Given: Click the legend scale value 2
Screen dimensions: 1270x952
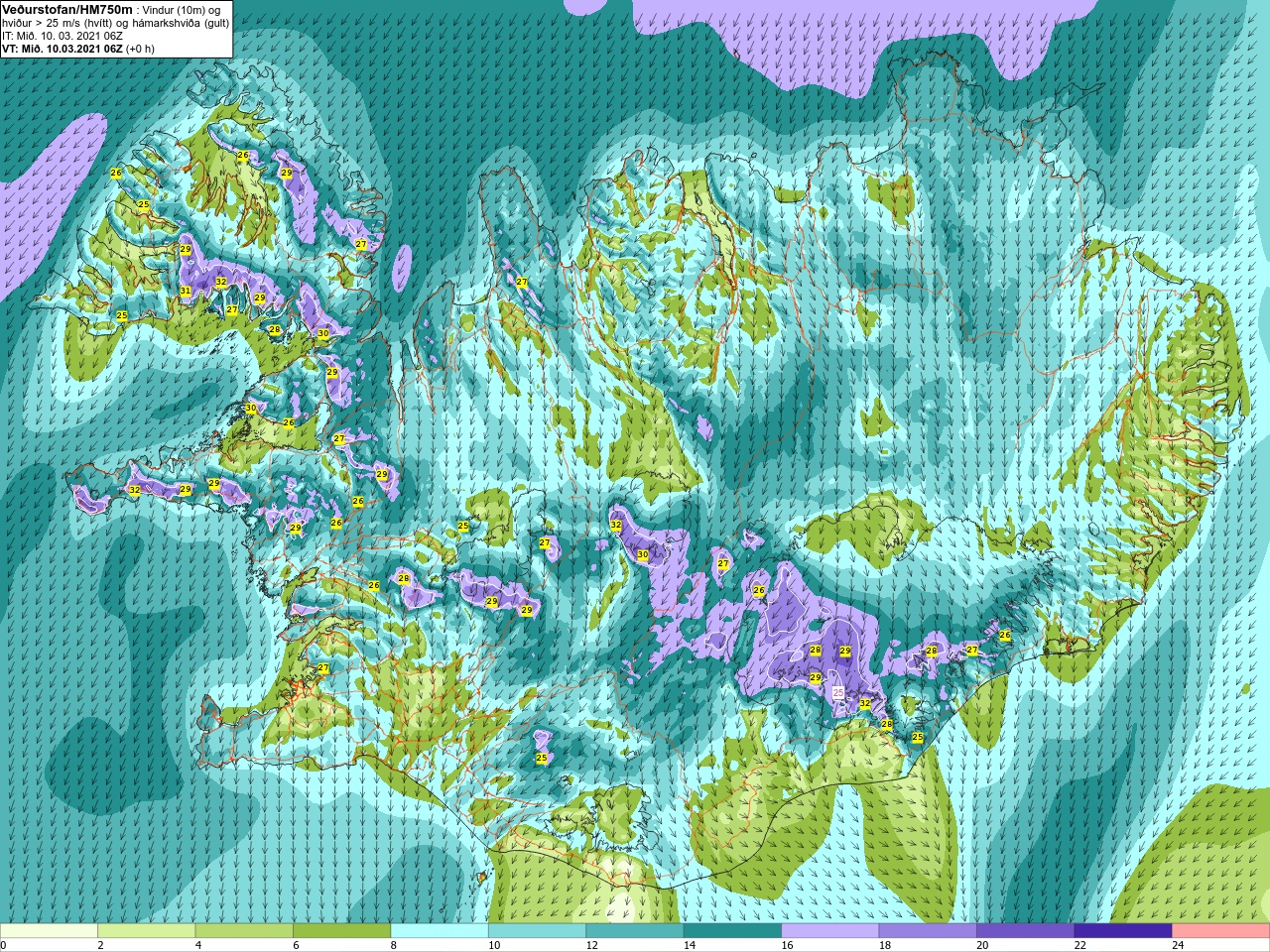Looking at the screenshot, I should point(101,946).
